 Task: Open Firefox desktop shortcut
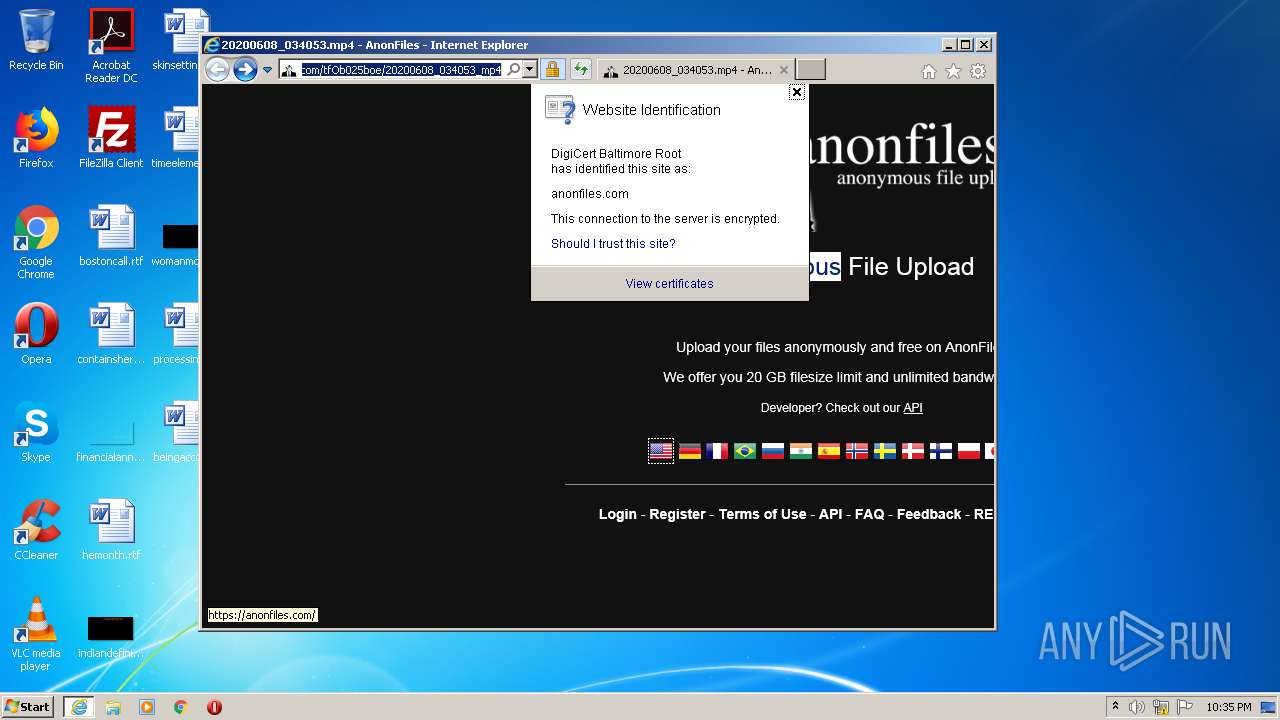click(36, 138)
